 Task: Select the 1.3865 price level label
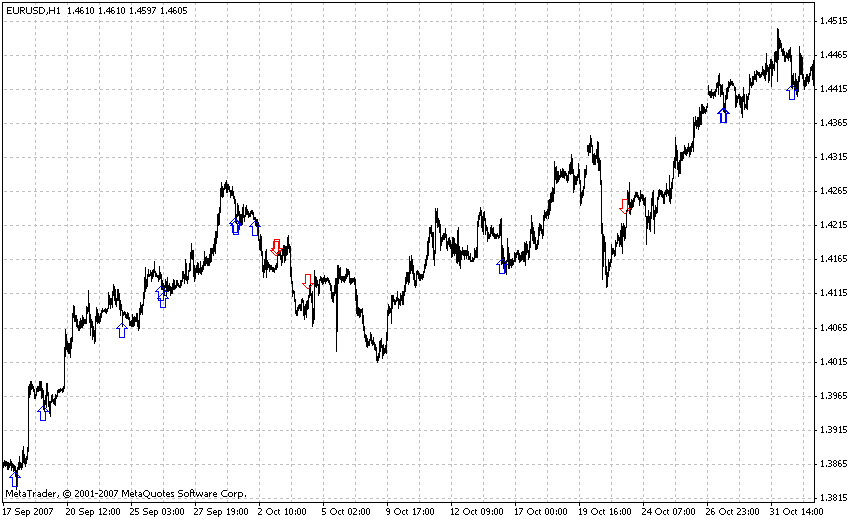834,464
